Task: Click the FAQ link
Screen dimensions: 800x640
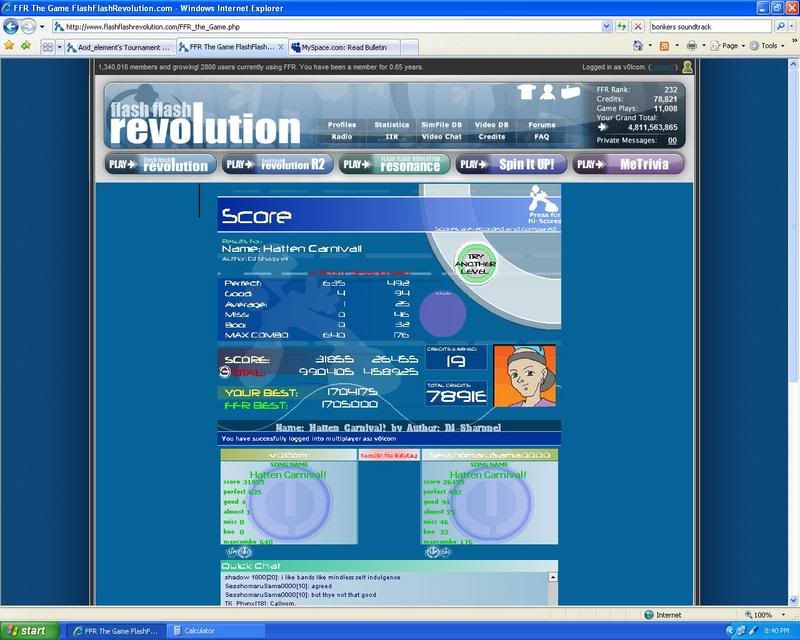Action: pos(542,137)
